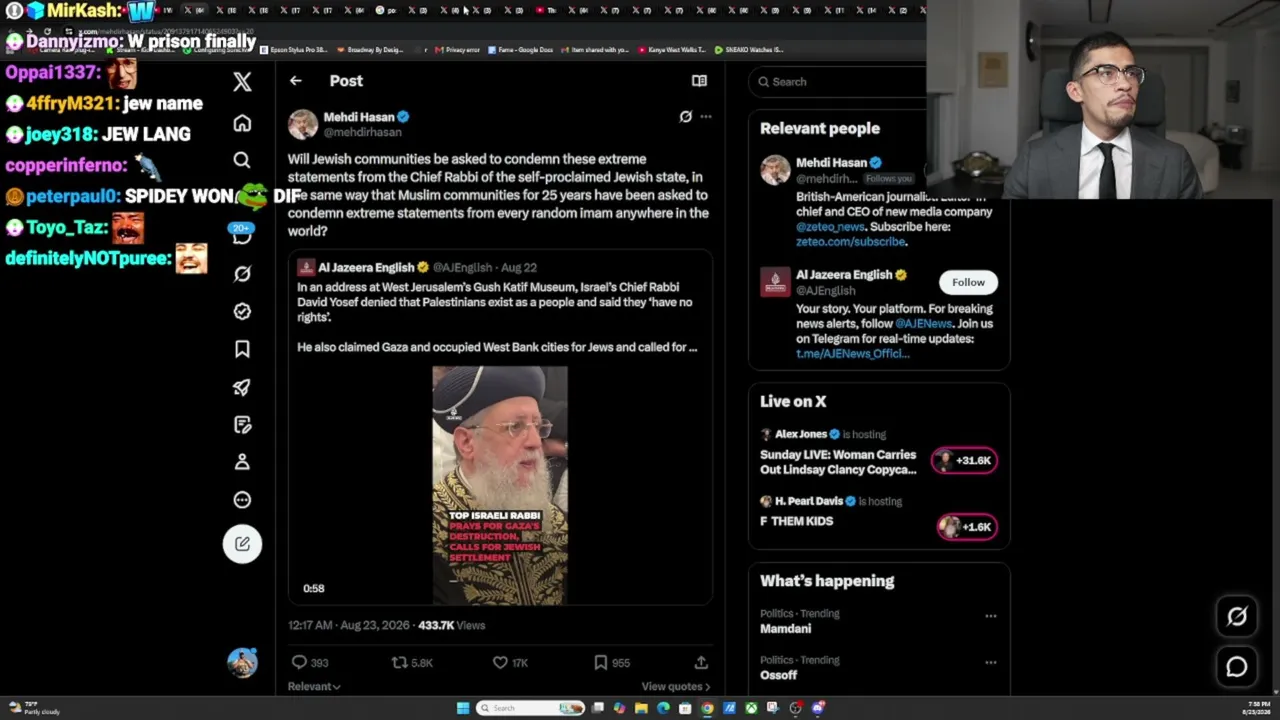Open the Privacy error bookmark

[458, 50]
